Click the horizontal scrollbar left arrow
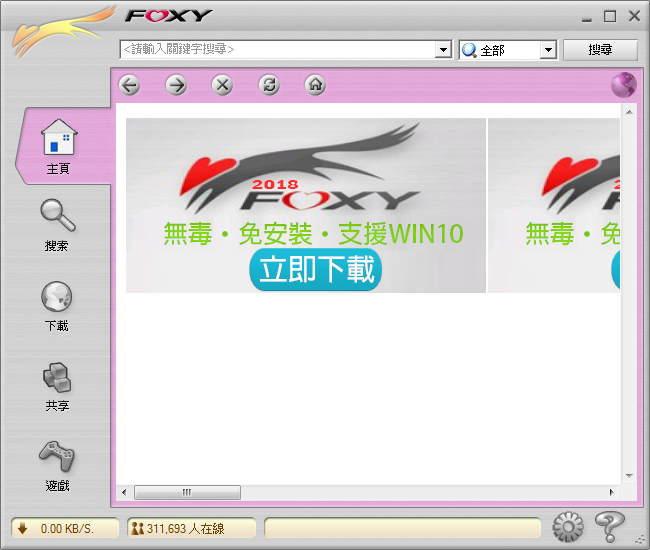This screenshot has height=550, width=650. [x=124, y=492]
